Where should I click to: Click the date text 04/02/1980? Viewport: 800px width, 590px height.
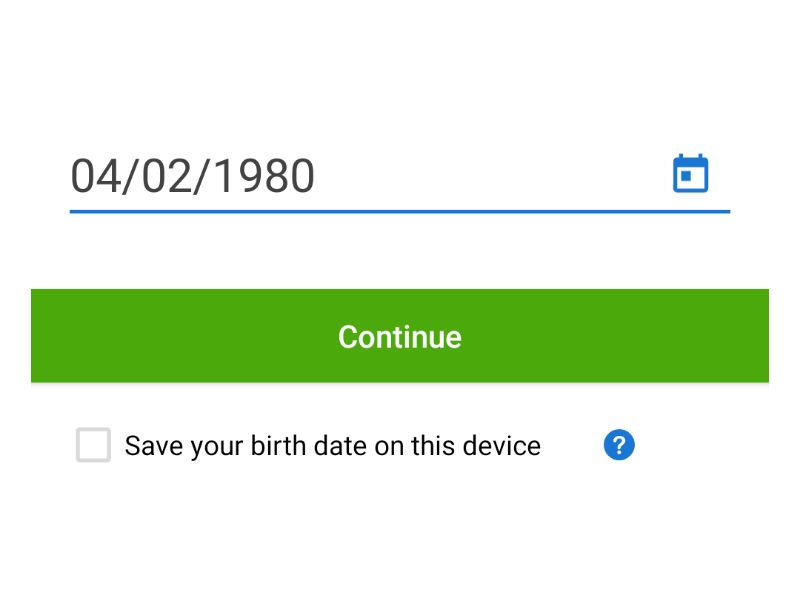coord(192,176)
